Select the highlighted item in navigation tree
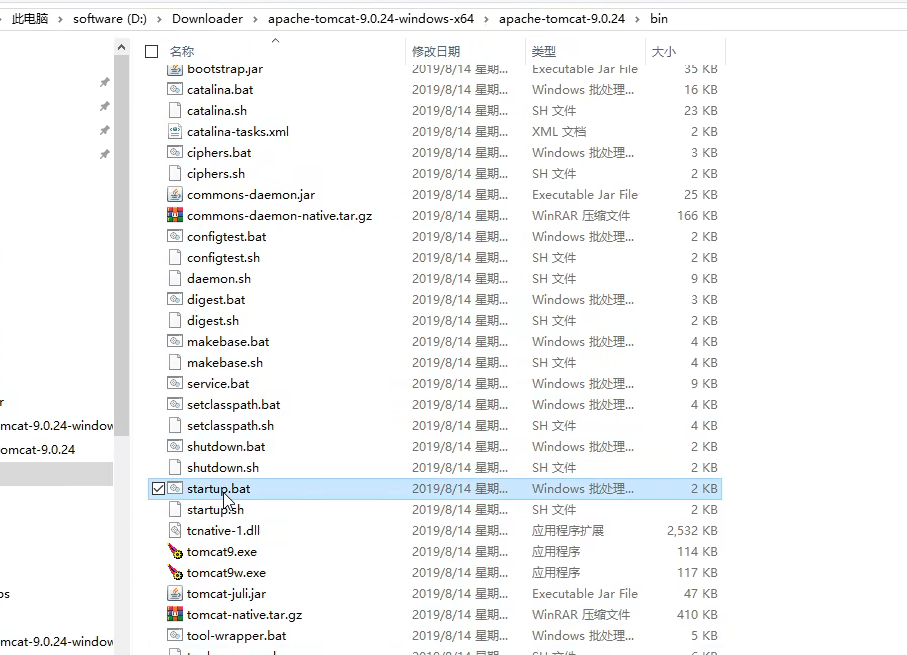The image size is (907, 655). 56,474
